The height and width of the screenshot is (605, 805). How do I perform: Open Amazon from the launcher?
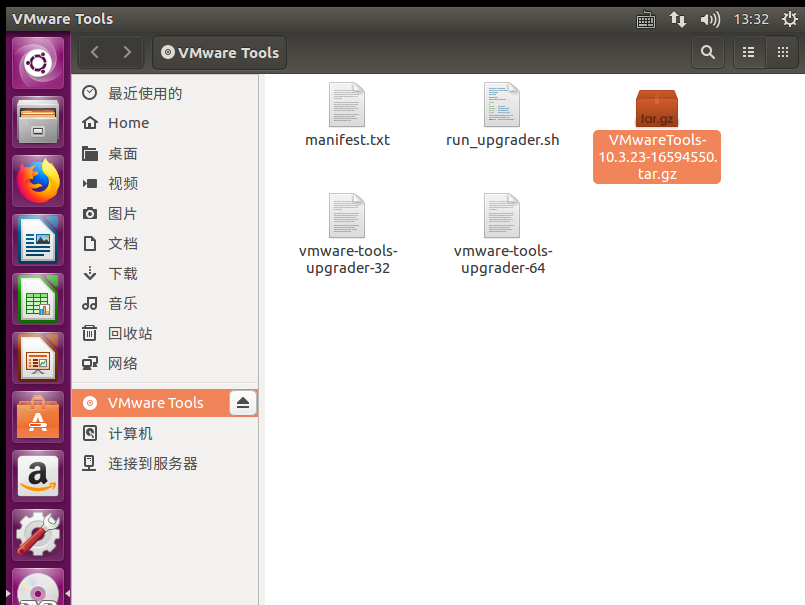pos(38,477)
